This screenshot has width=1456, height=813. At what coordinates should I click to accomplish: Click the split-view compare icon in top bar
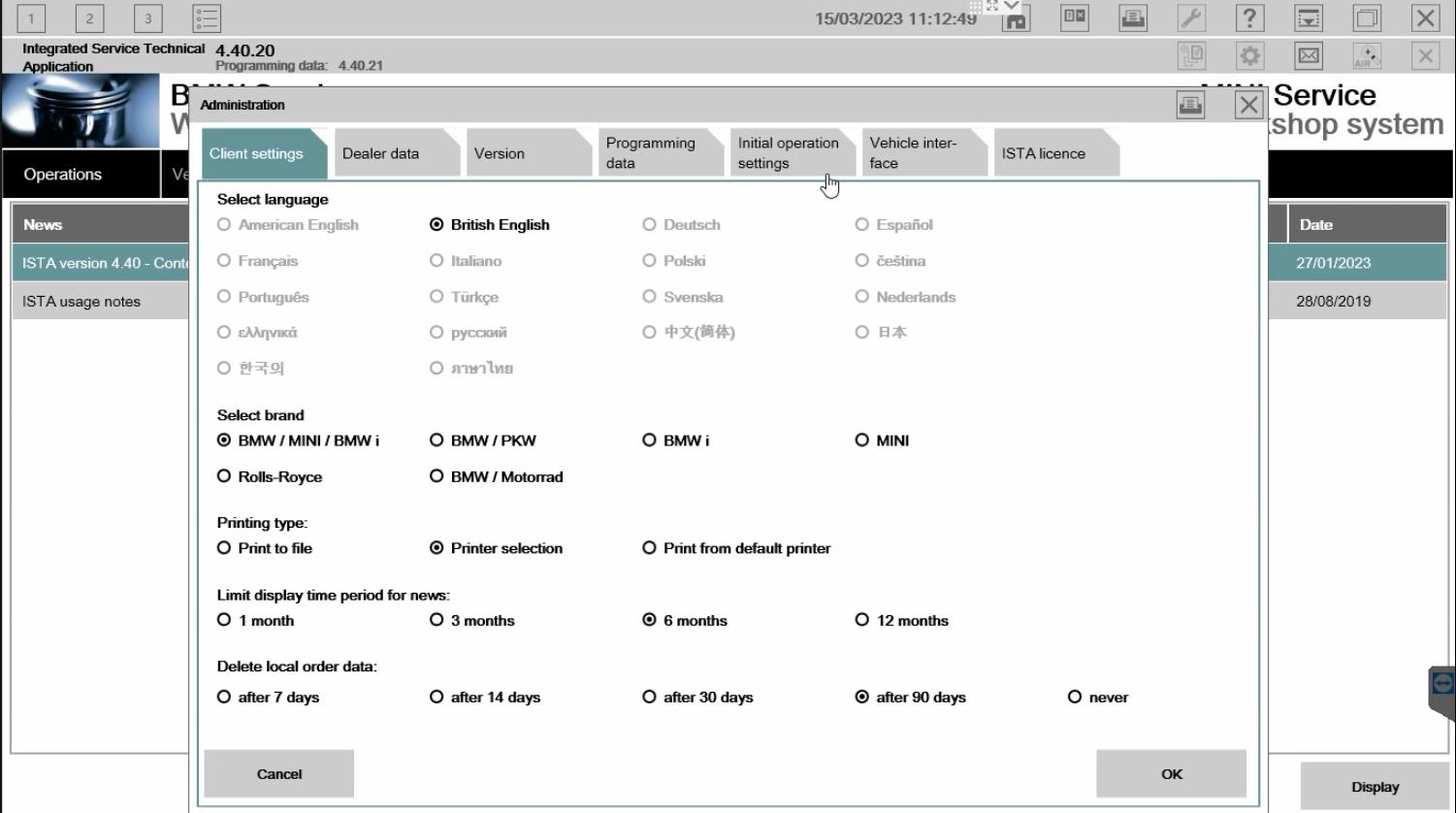tap(1075, 17)
